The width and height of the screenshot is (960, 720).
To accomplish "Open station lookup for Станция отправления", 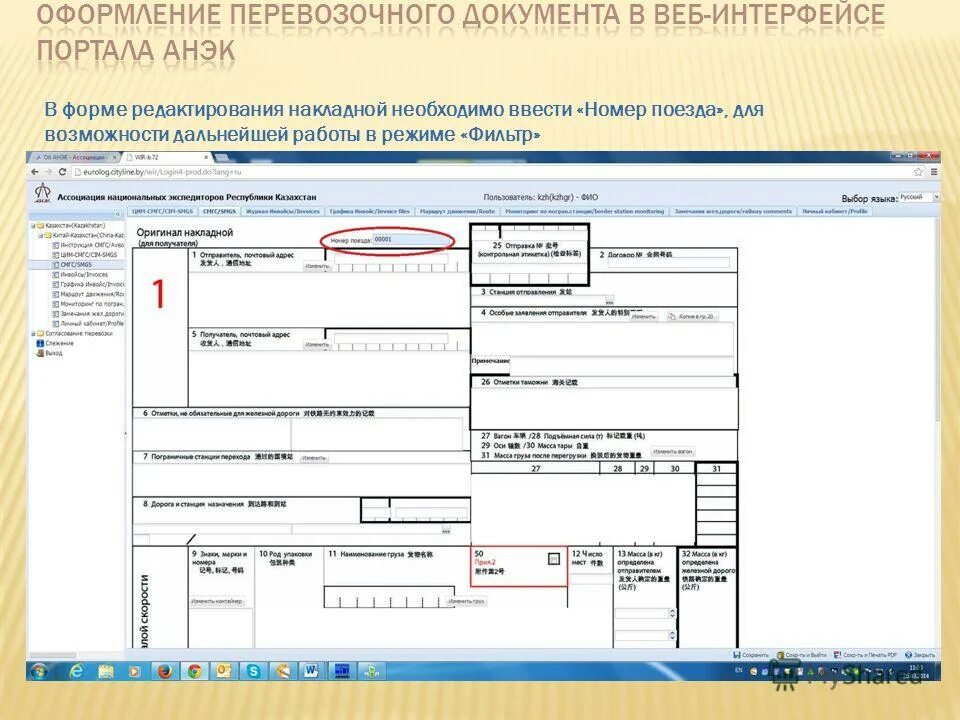I will (x=609, y=301).
